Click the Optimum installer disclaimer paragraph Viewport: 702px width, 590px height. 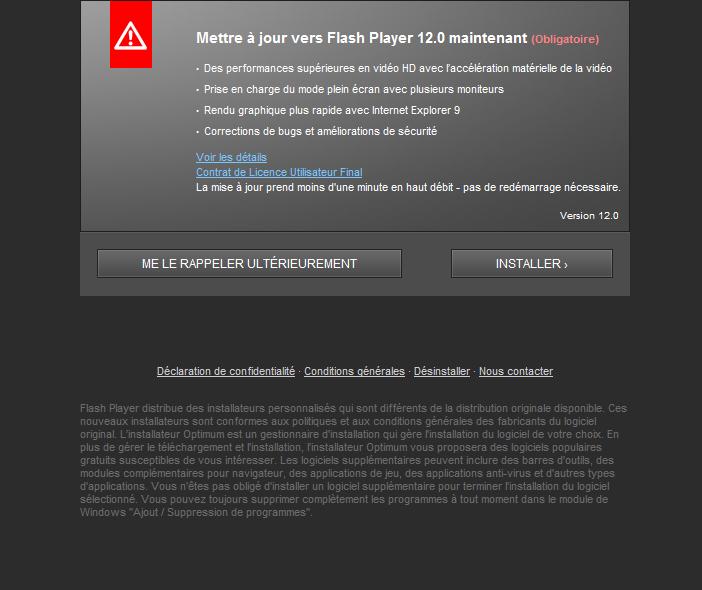(x=353, y=460)
